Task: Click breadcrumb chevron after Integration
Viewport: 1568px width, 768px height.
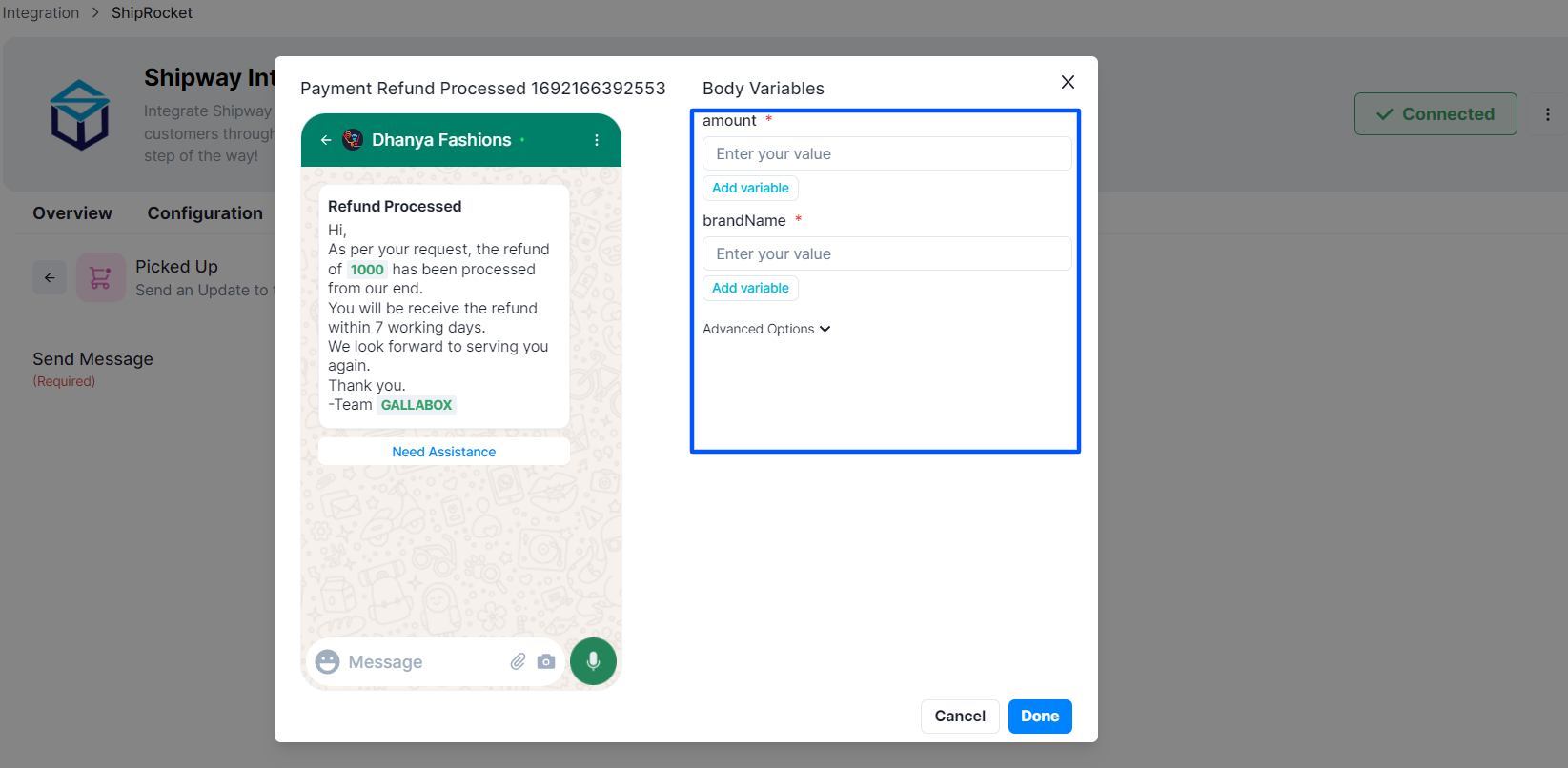Action: (95, 13)
